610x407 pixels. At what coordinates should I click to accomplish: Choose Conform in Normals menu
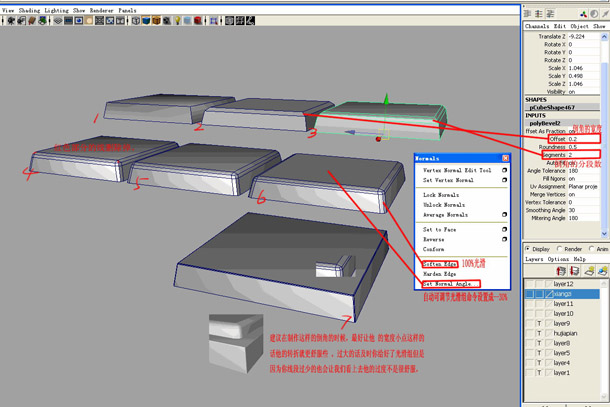tap(433, 249)
